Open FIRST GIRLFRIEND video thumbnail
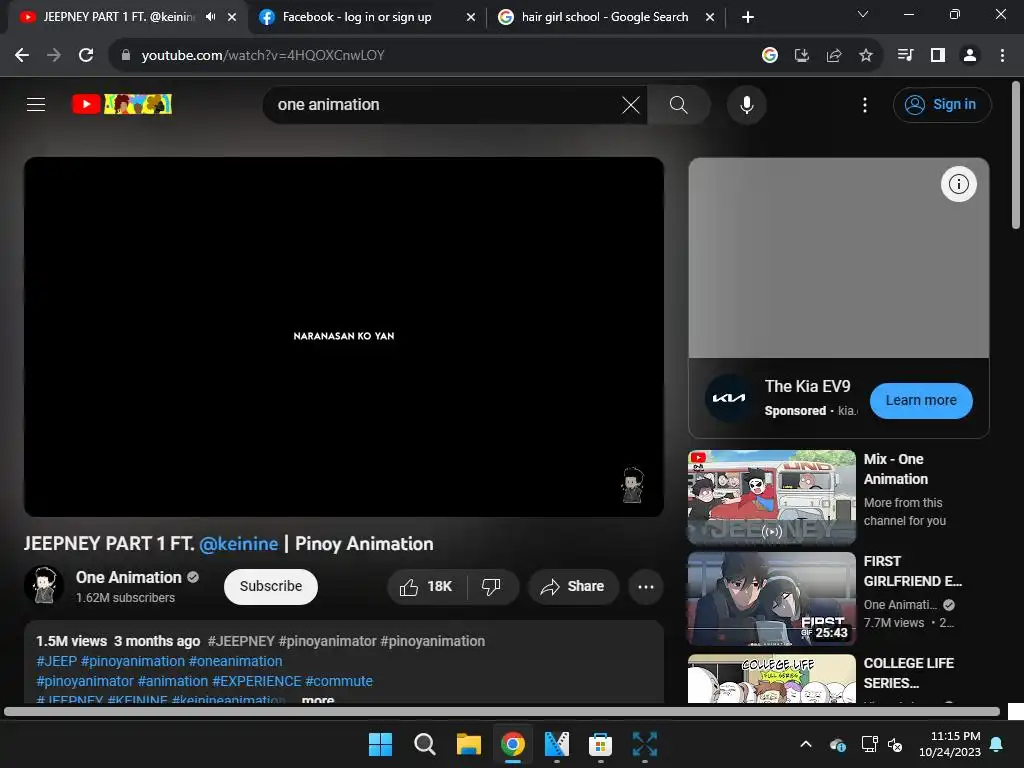 pos(771,599)
